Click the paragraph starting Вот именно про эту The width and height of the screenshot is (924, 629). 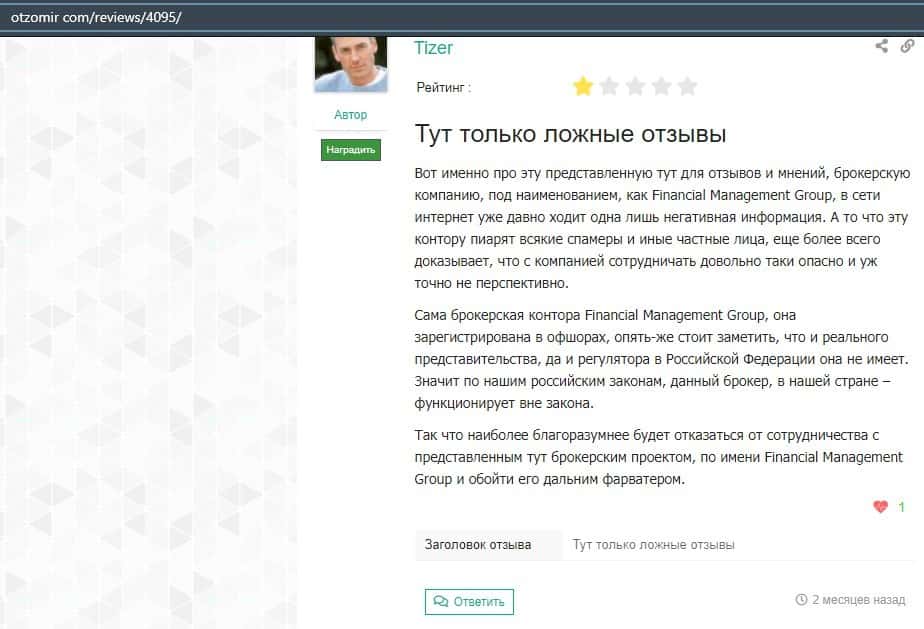(662, 228)
